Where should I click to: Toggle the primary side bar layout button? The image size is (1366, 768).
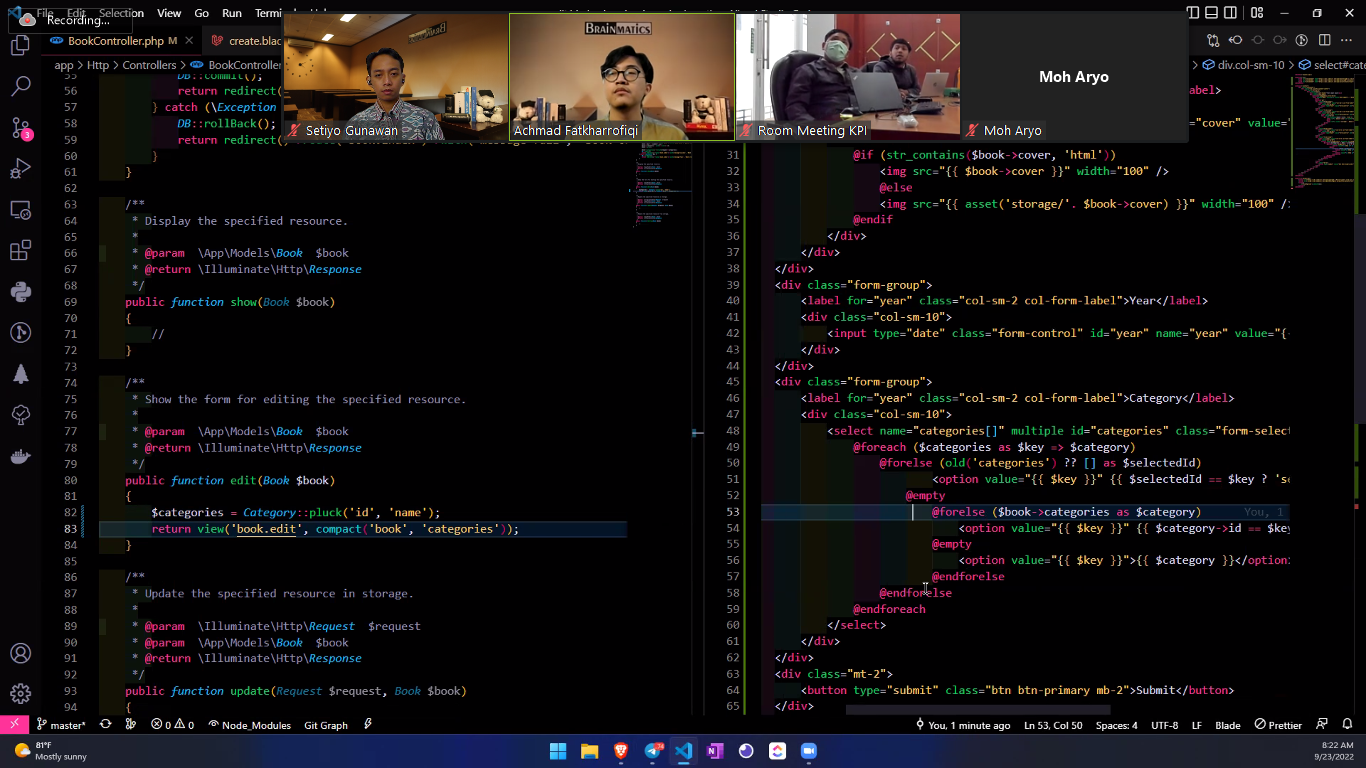click(x=1193, y=13)
